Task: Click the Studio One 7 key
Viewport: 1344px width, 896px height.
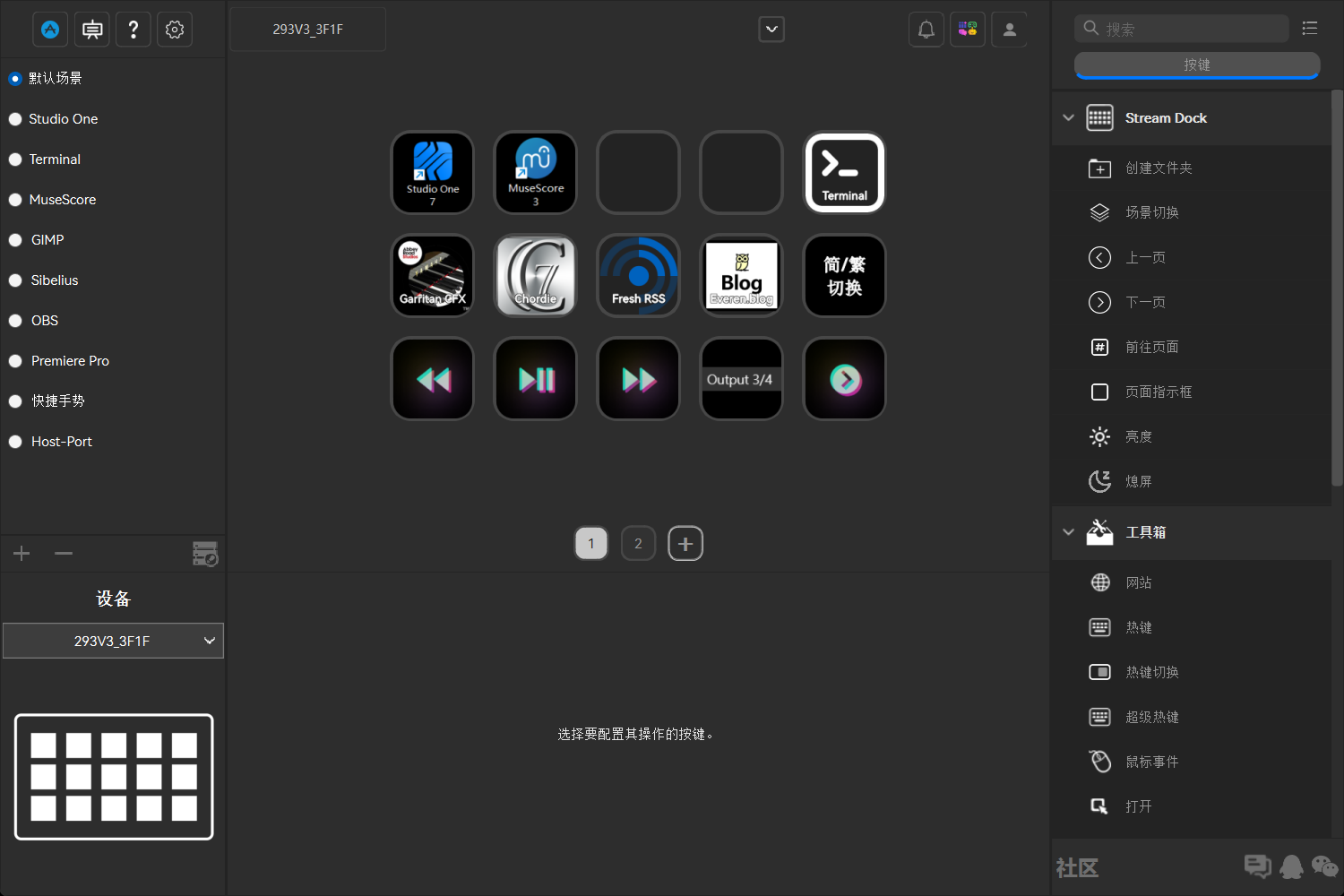Action: pos(433,173)
